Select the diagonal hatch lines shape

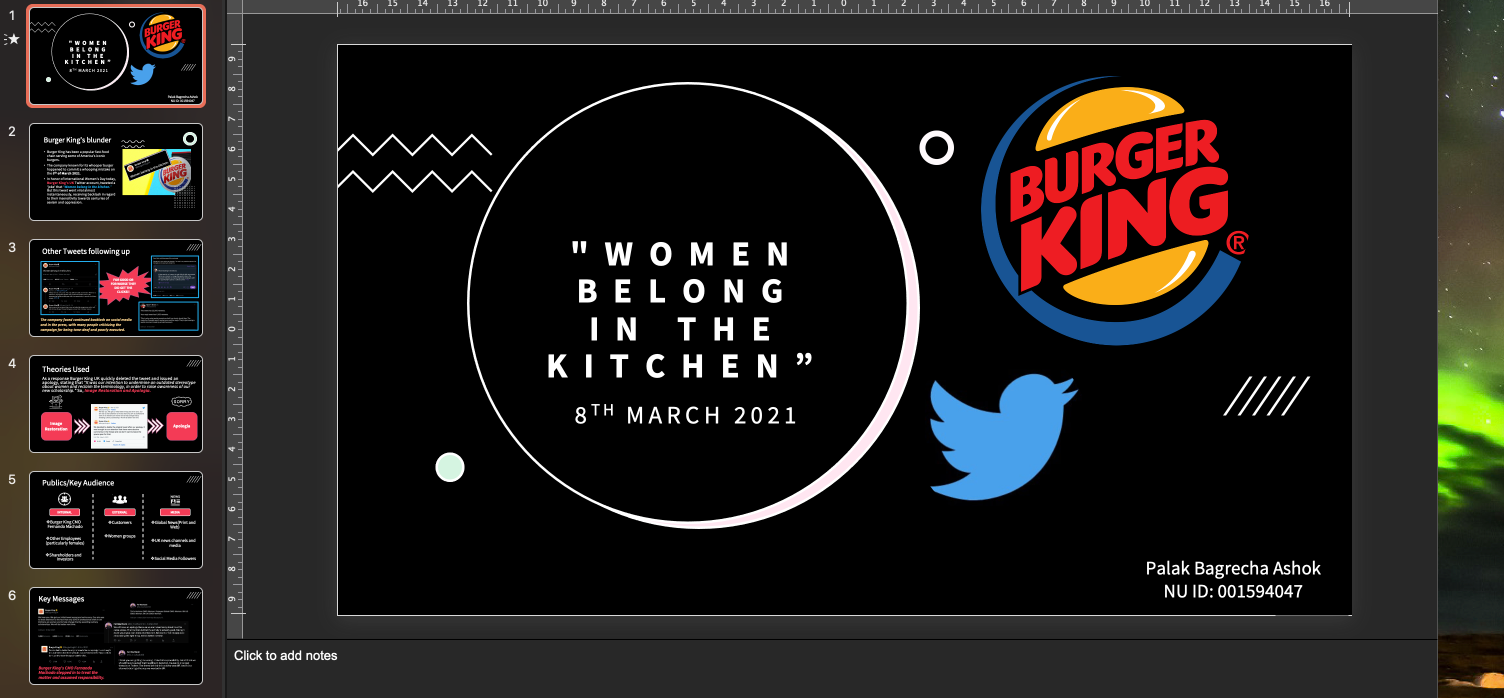[1266, 396]
